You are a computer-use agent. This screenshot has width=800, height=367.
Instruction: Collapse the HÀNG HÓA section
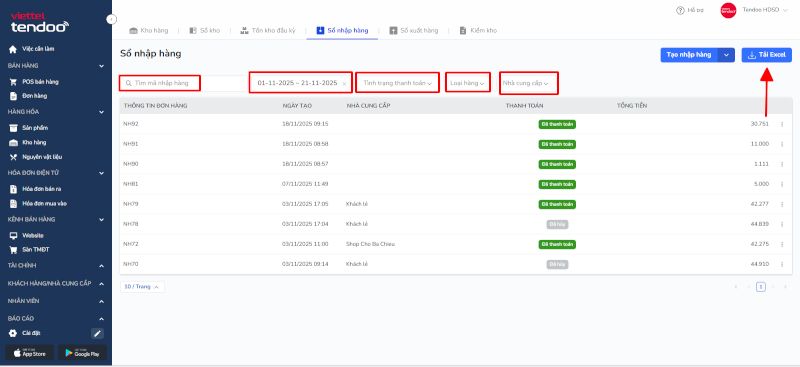tap(102, 111)
